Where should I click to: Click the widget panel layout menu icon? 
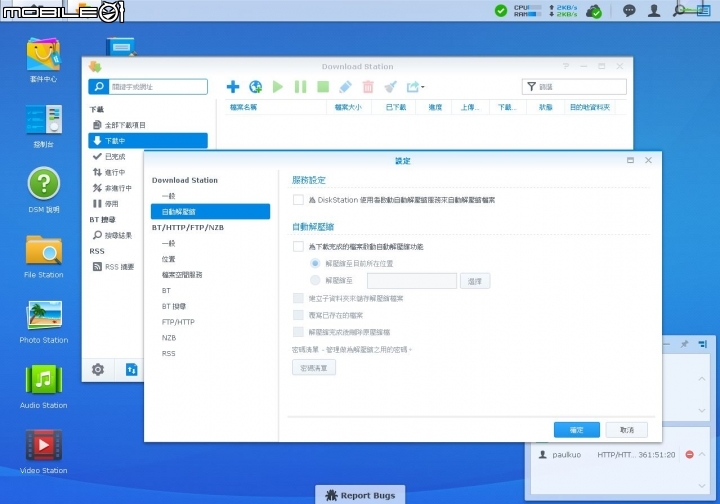click(x=703, y=344)
